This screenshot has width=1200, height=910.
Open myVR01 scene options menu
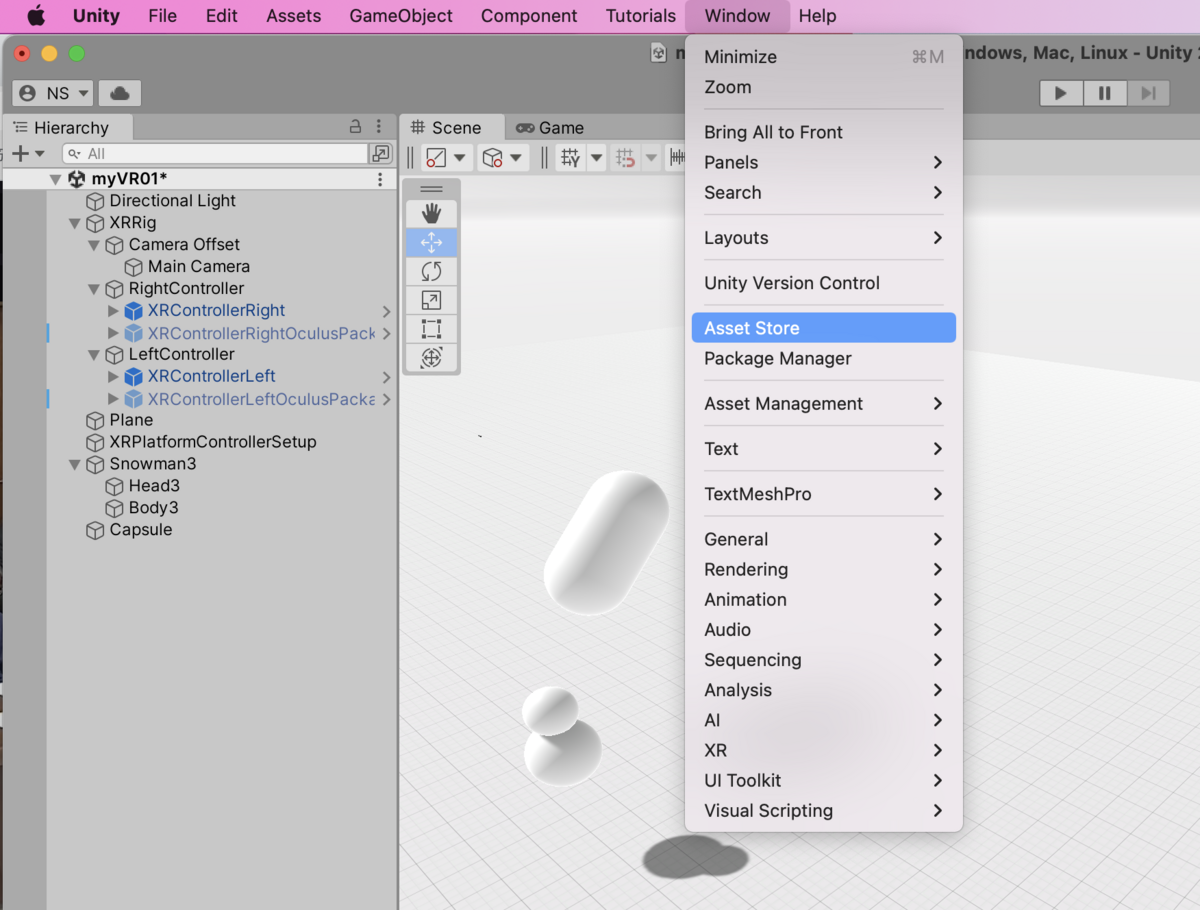[x=380, y=179]
